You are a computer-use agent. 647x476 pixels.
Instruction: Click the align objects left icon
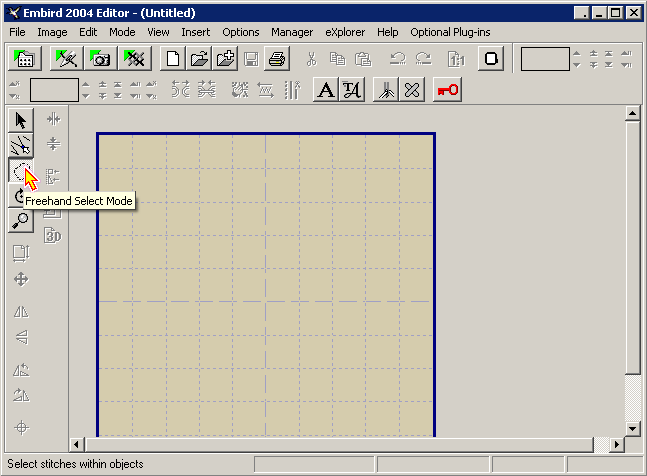point(53,177)
